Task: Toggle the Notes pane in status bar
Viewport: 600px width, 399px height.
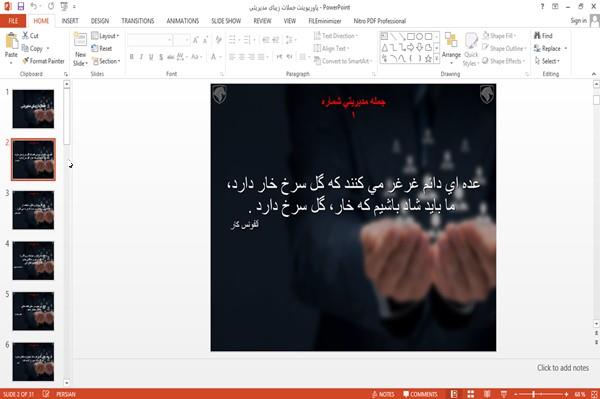Action: (383, 394)
